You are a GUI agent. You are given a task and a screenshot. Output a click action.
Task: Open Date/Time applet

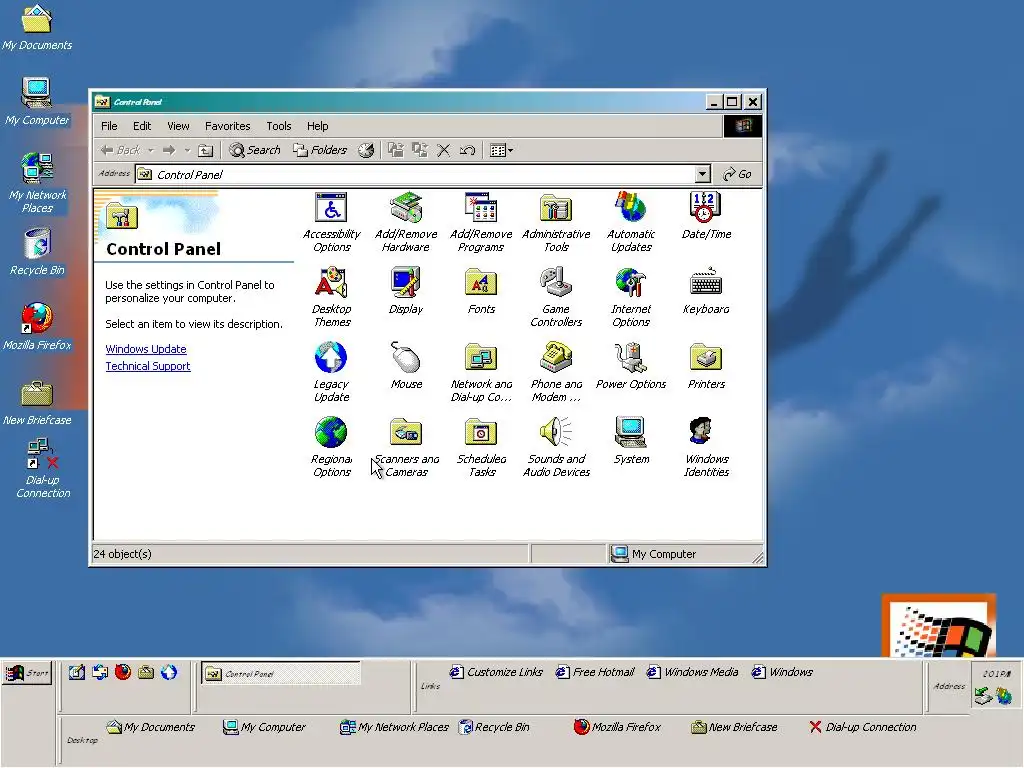706,216
